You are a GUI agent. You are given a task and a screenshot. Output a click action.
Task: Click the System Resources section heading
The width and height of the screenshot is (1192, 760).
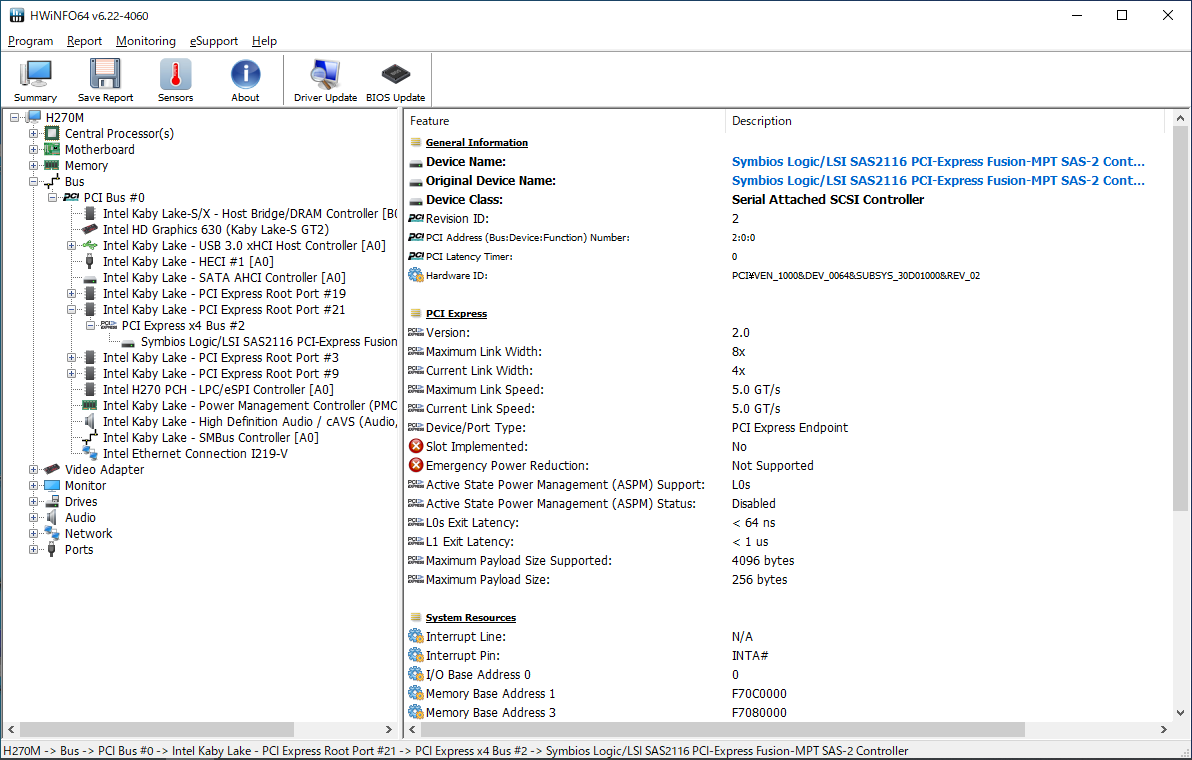pyautogui.click(x=471, y=617)
